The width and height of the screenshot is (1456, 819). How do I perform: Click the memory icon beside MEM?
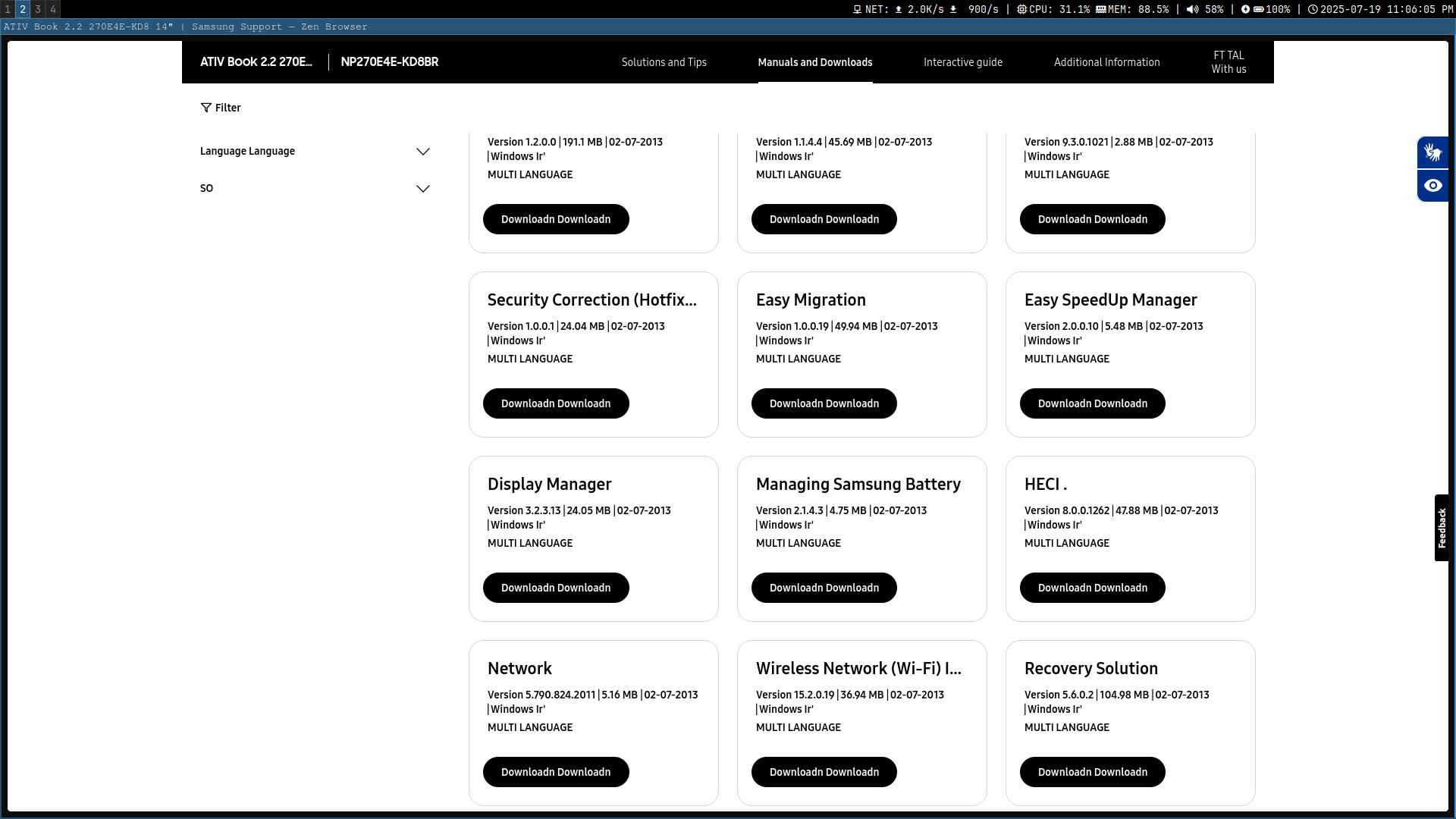pyautogui.click(x=1100, y=9)
